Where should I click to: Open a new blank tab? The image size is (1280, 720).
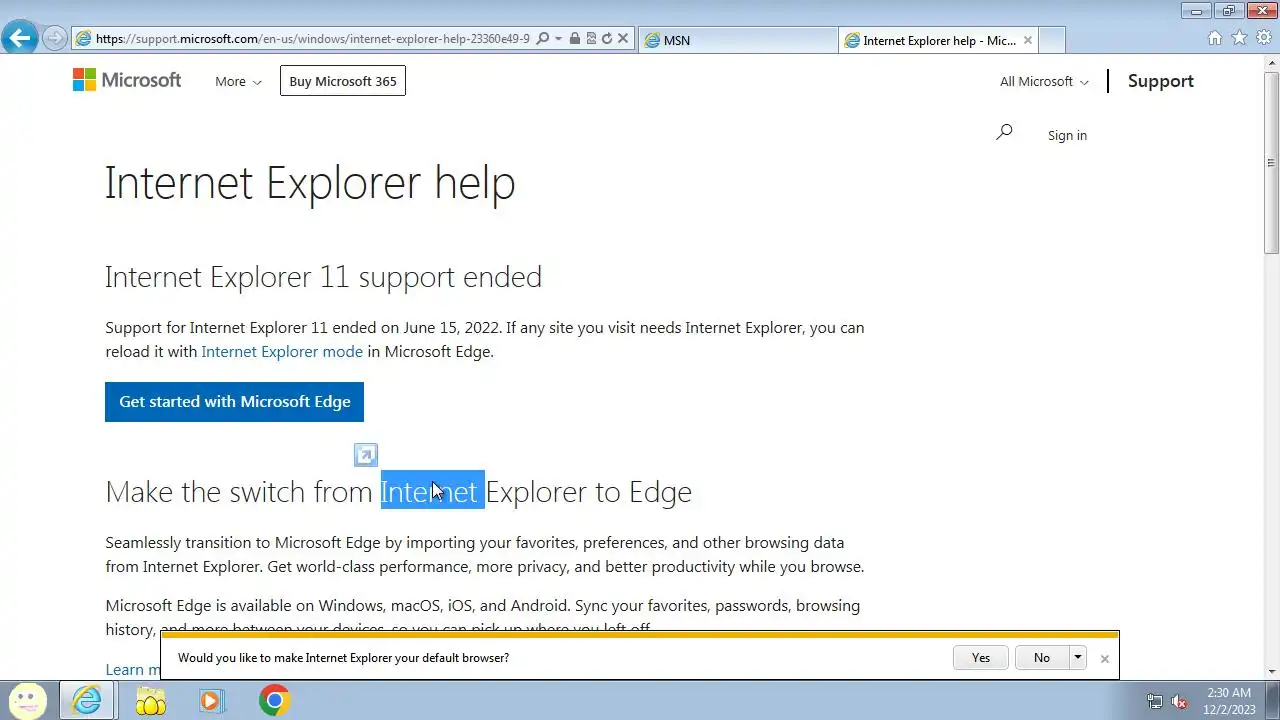(x=1051, y=40)
